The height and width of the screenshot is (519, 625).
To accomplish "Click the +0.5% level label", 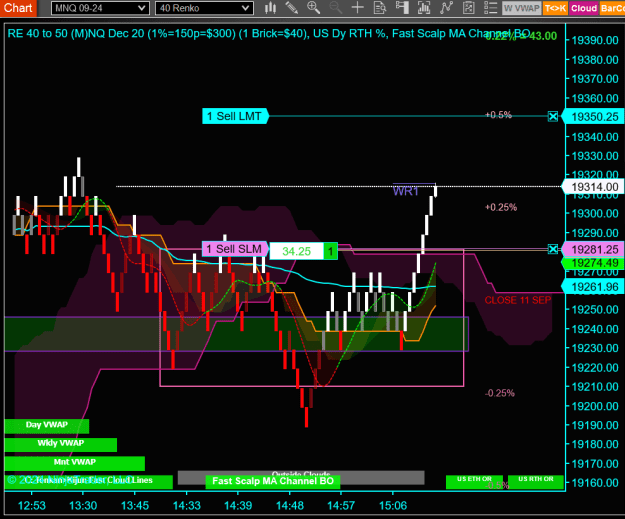I will [498, 115].
